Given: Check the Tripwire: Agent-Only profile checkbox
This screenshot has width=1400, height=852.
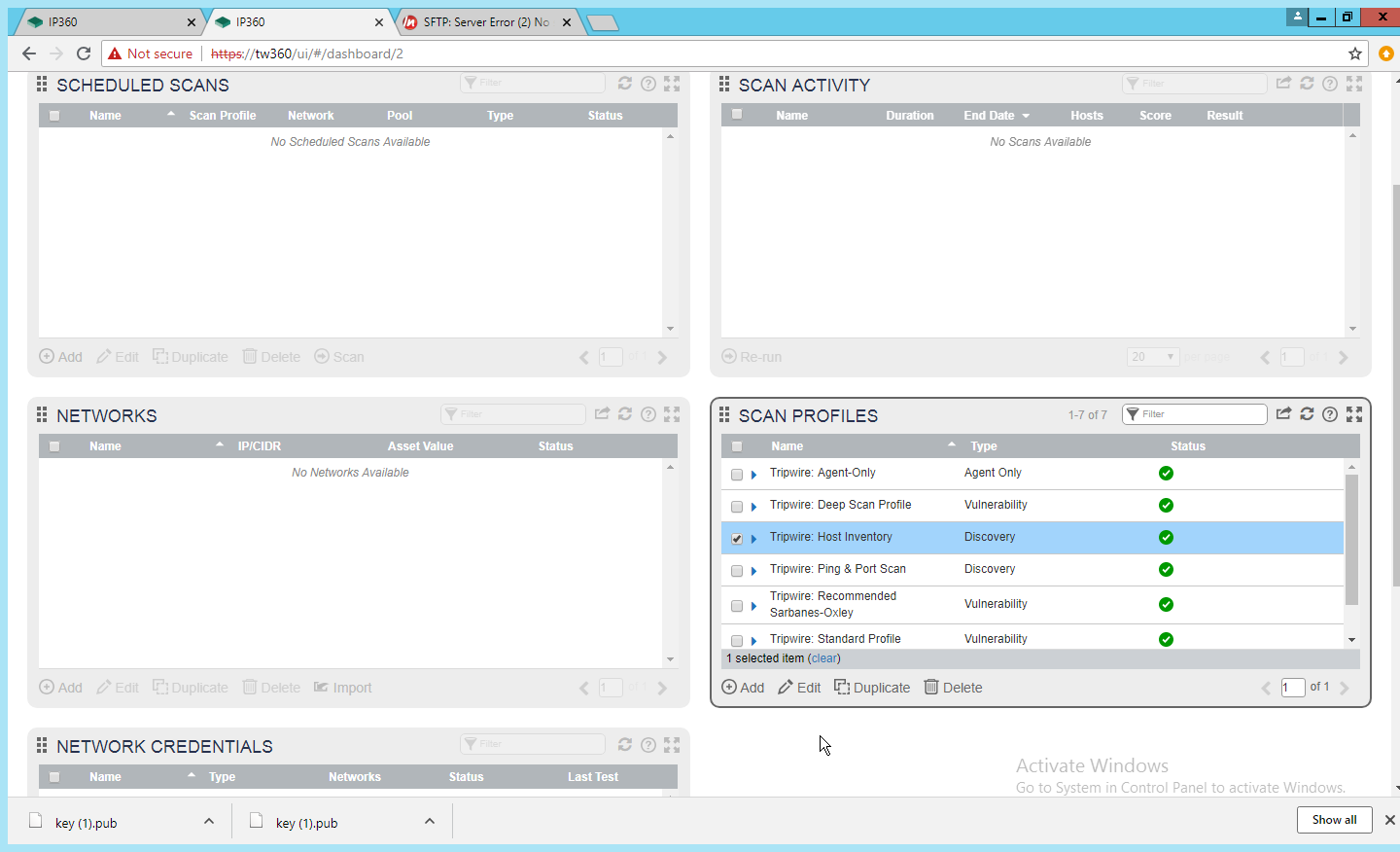Looking at the screenshot, I should pyautogui.click(x=737, y=475).
